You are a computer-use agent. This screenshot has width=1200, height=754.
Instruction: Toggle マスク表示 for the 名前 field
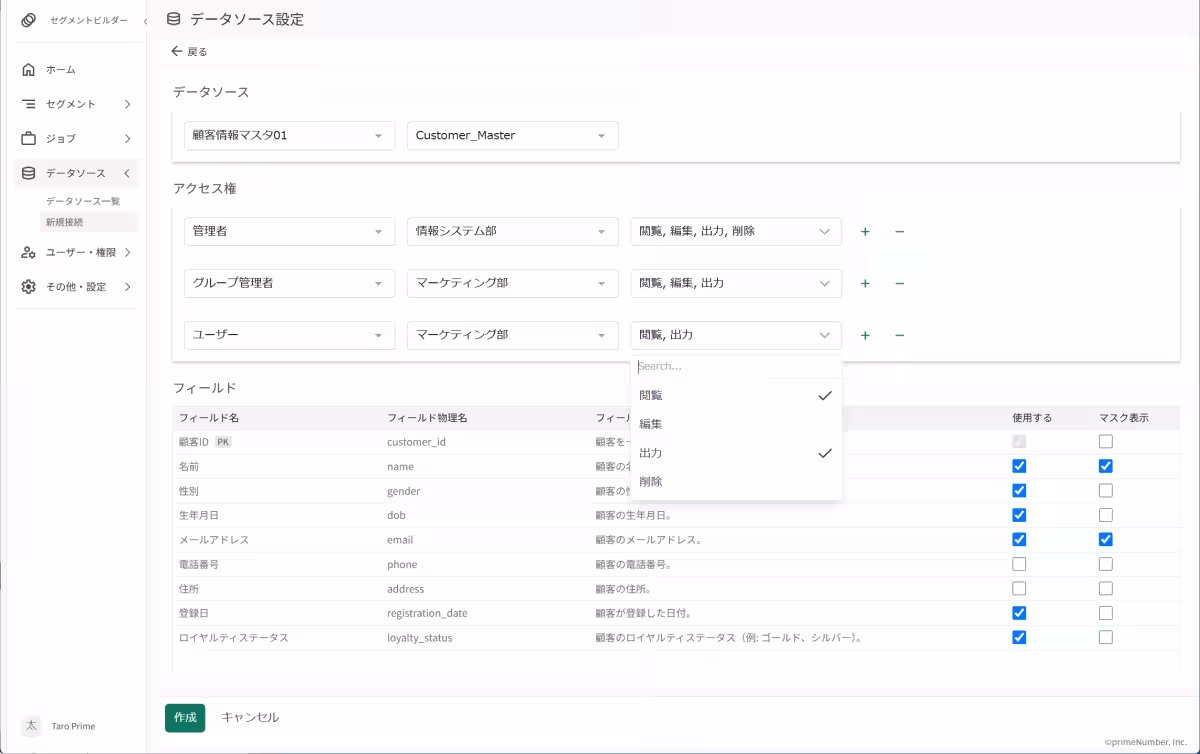point(1105,466)
